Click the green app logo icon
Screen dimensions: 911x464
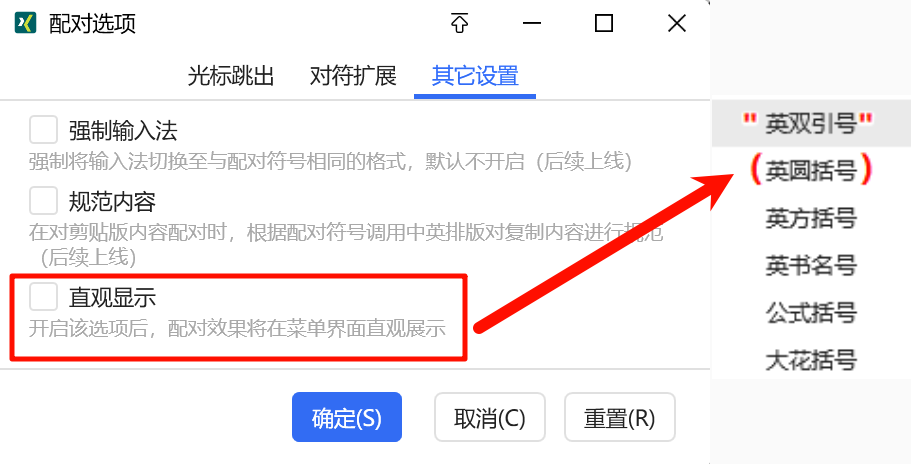coord(25,23)
